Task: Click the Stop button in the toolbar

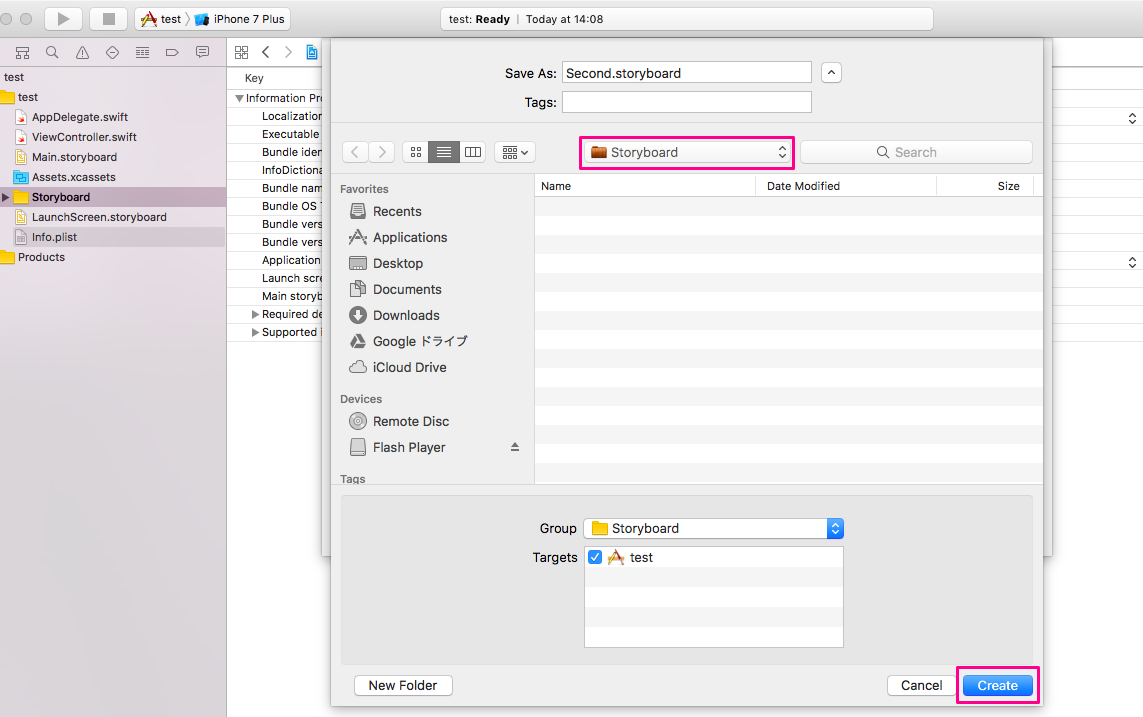Action: (109, 18)
